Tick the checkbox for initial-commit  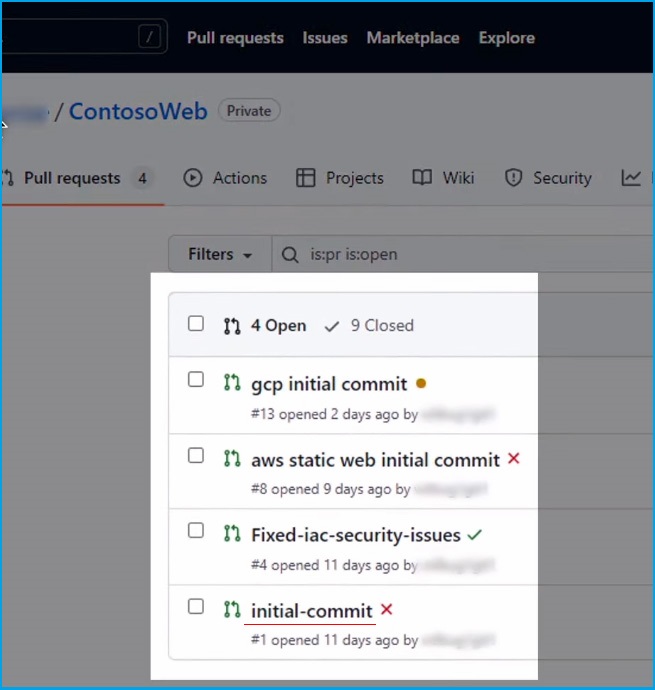[195, 606]
